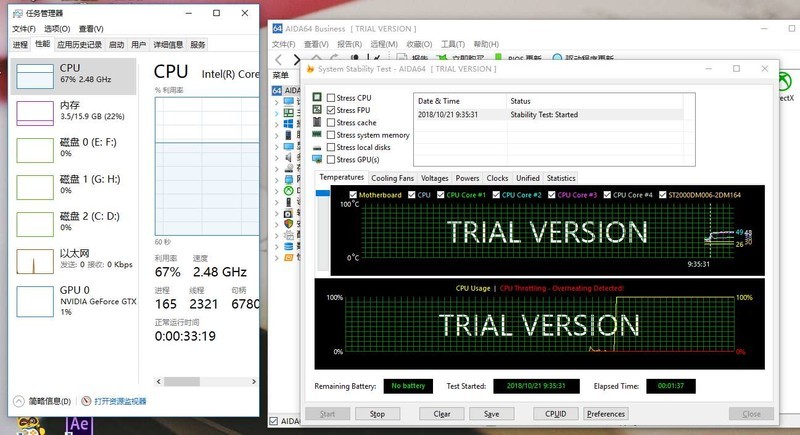Click scroll right arrow in Task Manager
The width and height of the screenshot is (800, 435).
tap(254, 381)
